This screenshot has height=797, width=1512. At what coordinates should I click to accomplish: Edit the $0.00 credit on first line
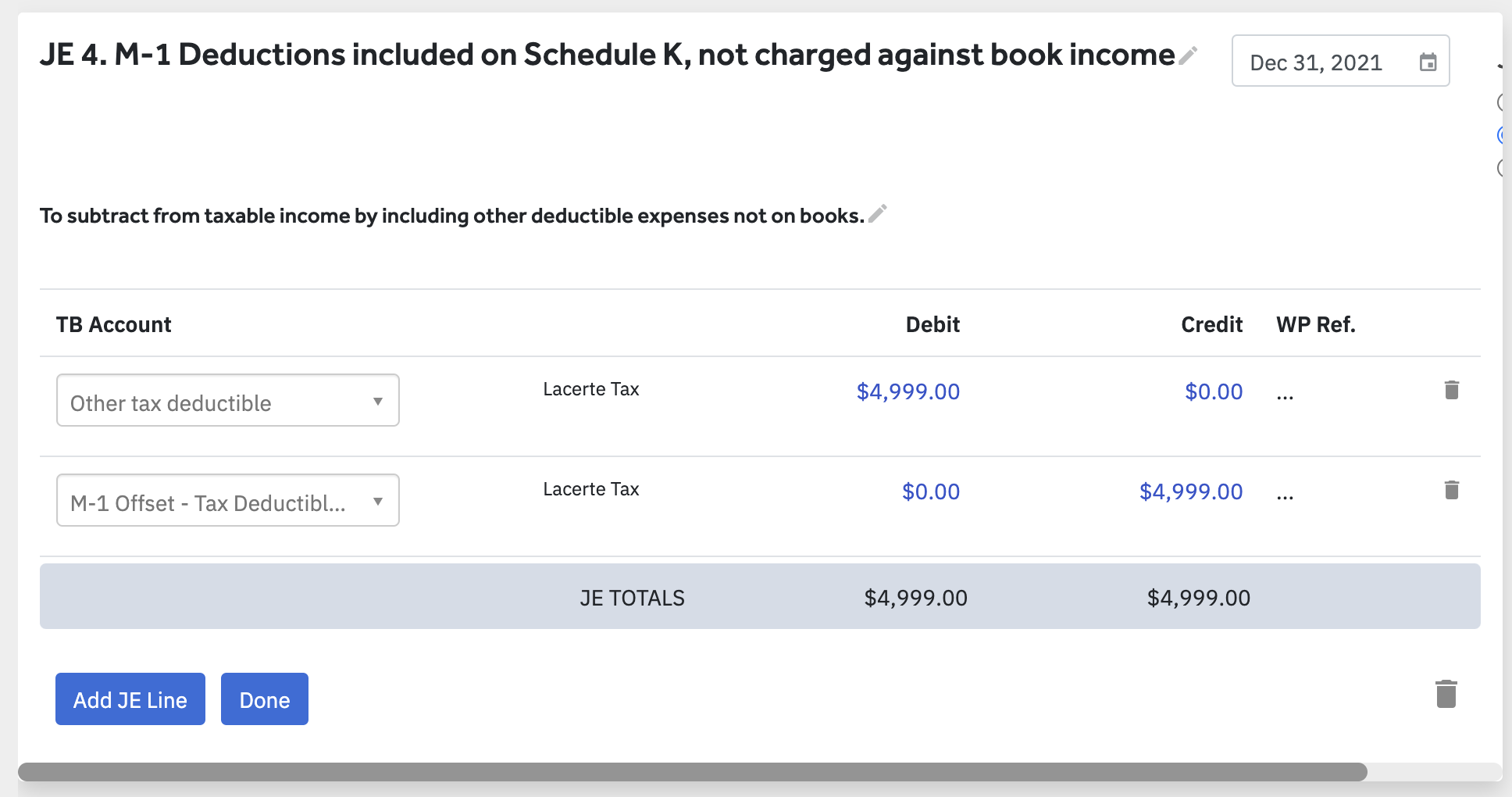tap(1213, 391)
